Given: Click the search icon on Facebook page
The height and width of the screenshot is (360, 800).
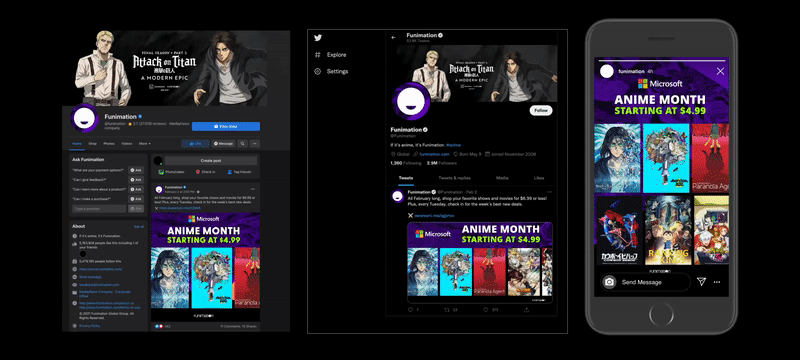Looking at the screenshot, I should [x=243, y=144].
